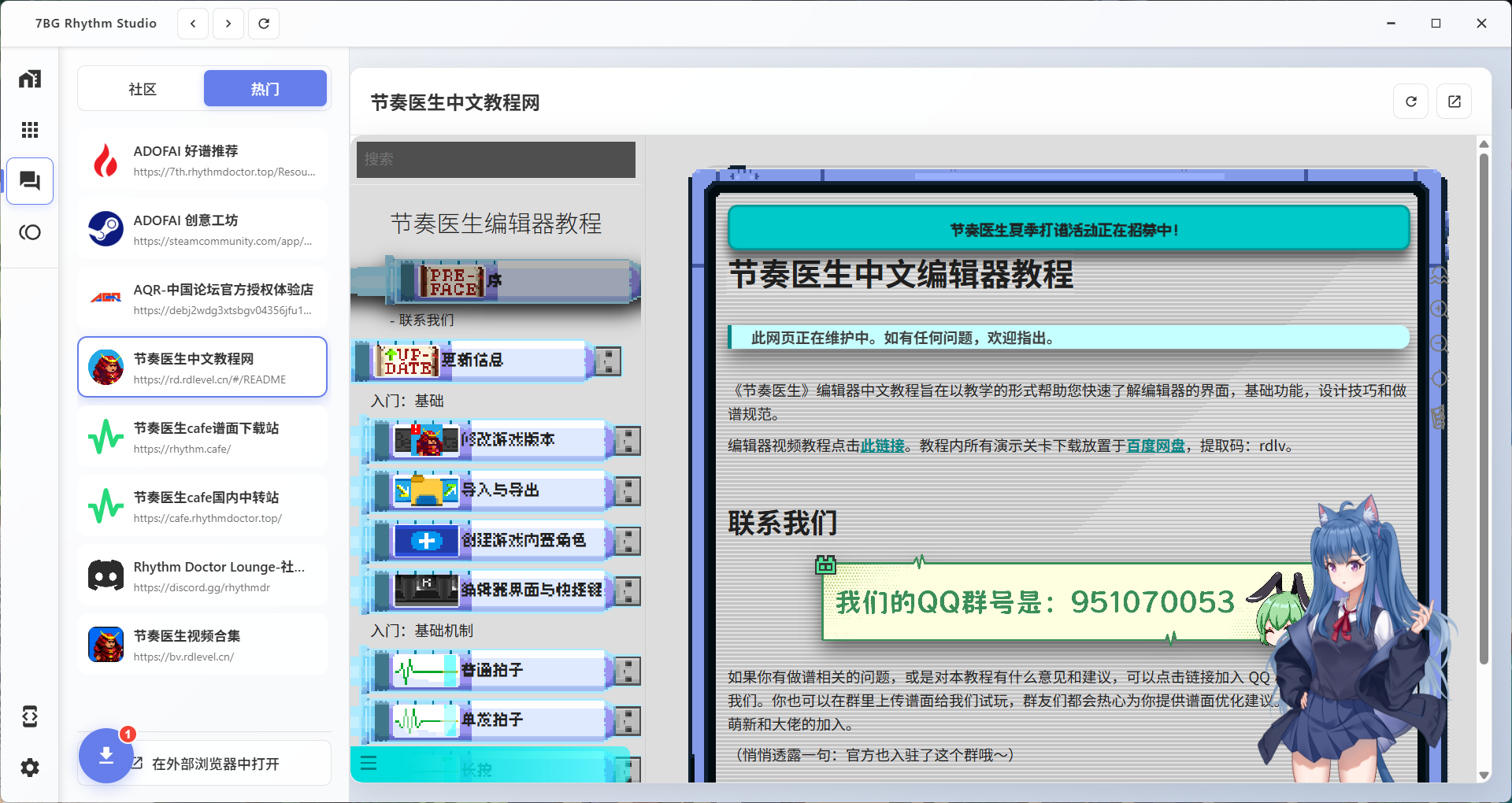
Task: Switch to the 社区 tab
Action: tap(141, 88)
